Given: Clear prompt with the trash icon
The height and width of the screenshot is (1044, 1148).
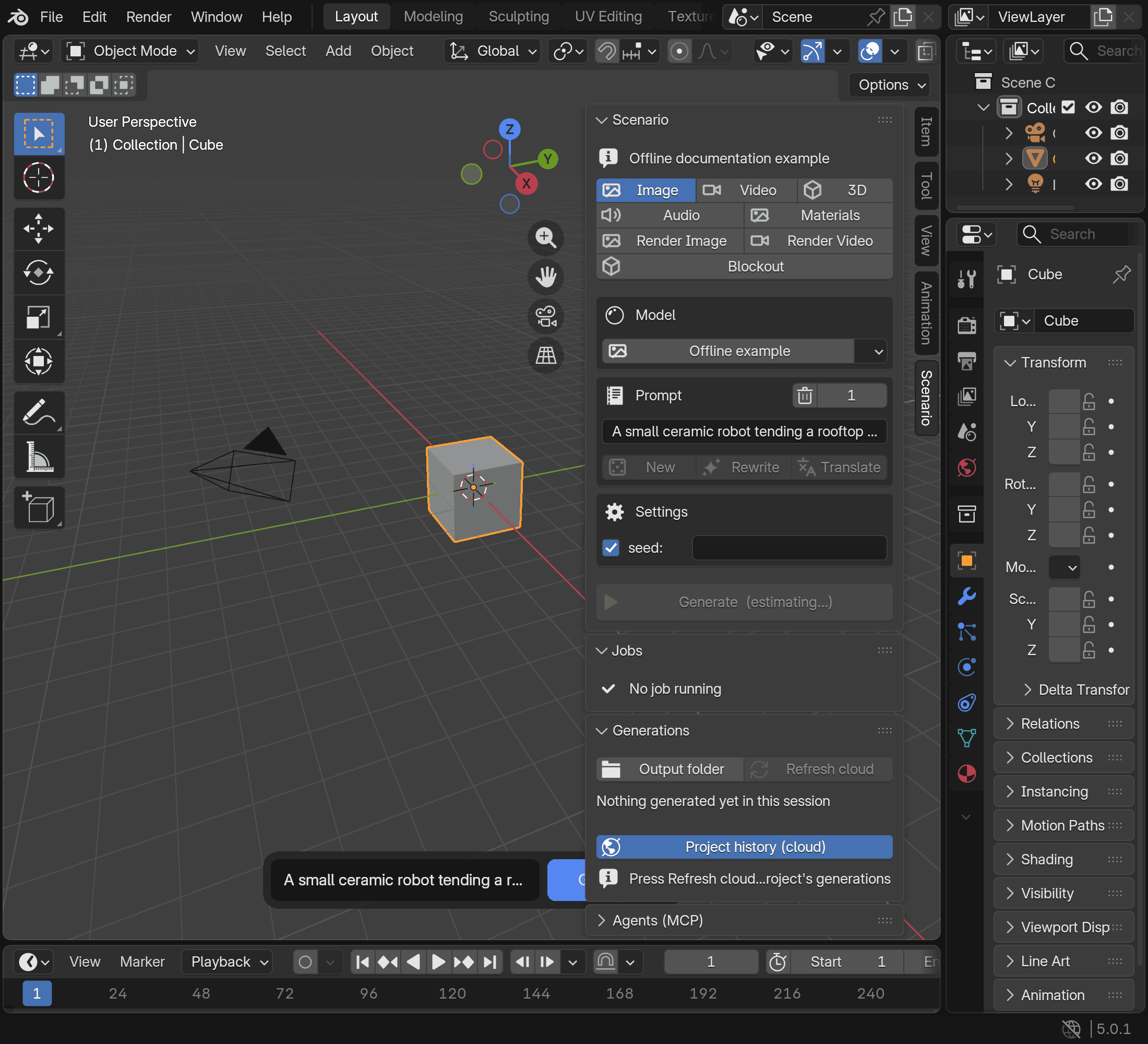Looking at the screenshot, I should (x=804, y=395).
